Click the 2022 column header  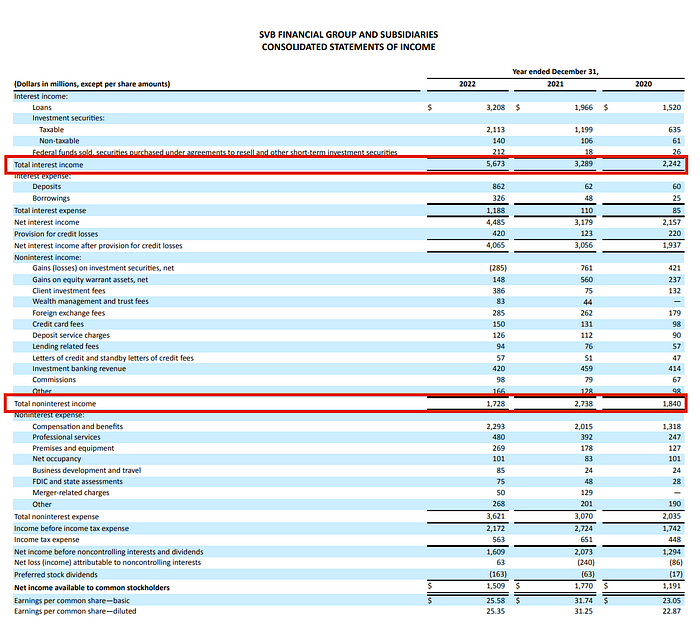coord(467,84)
